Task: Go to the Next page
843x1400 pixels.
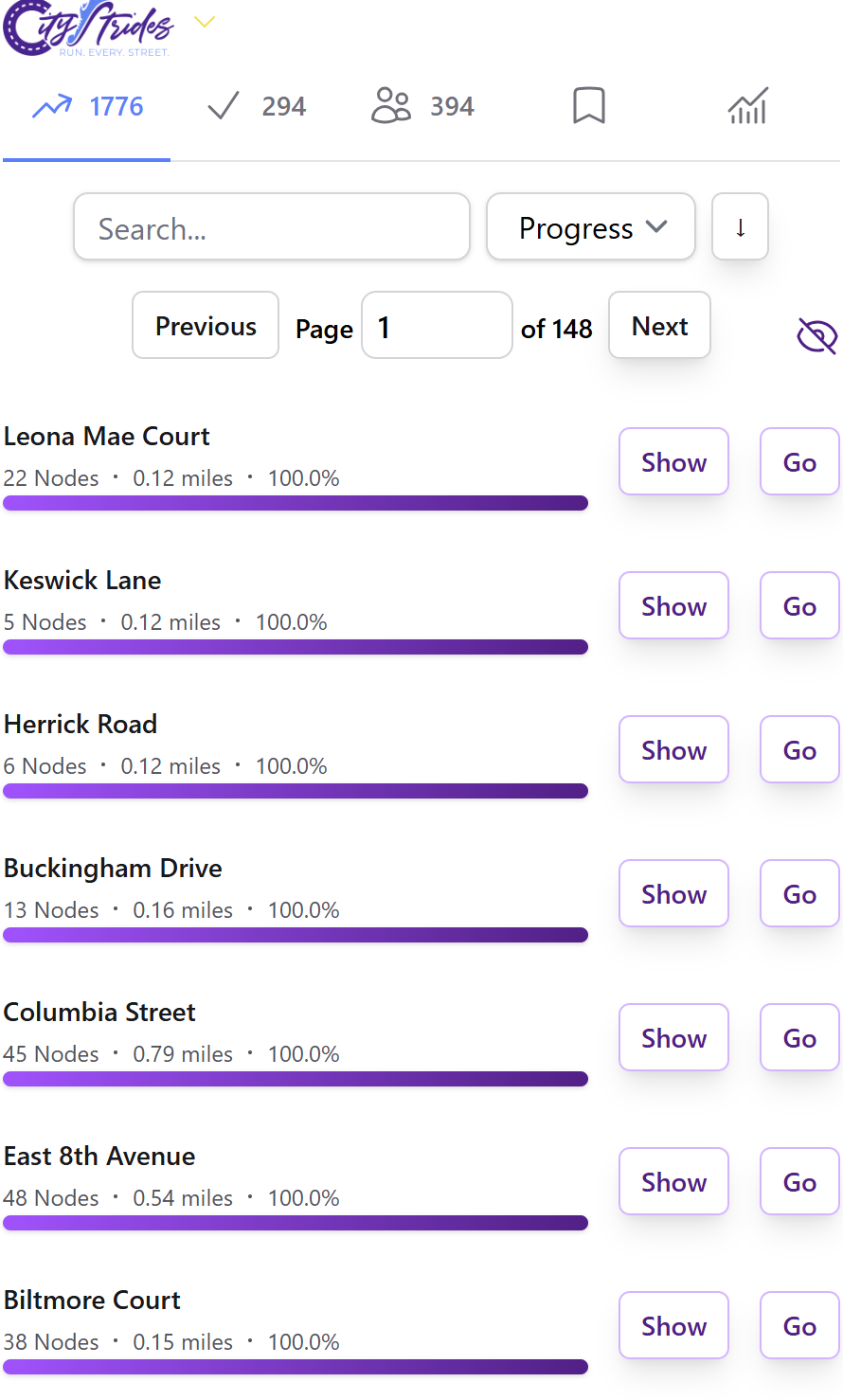Action: (659, 326)
